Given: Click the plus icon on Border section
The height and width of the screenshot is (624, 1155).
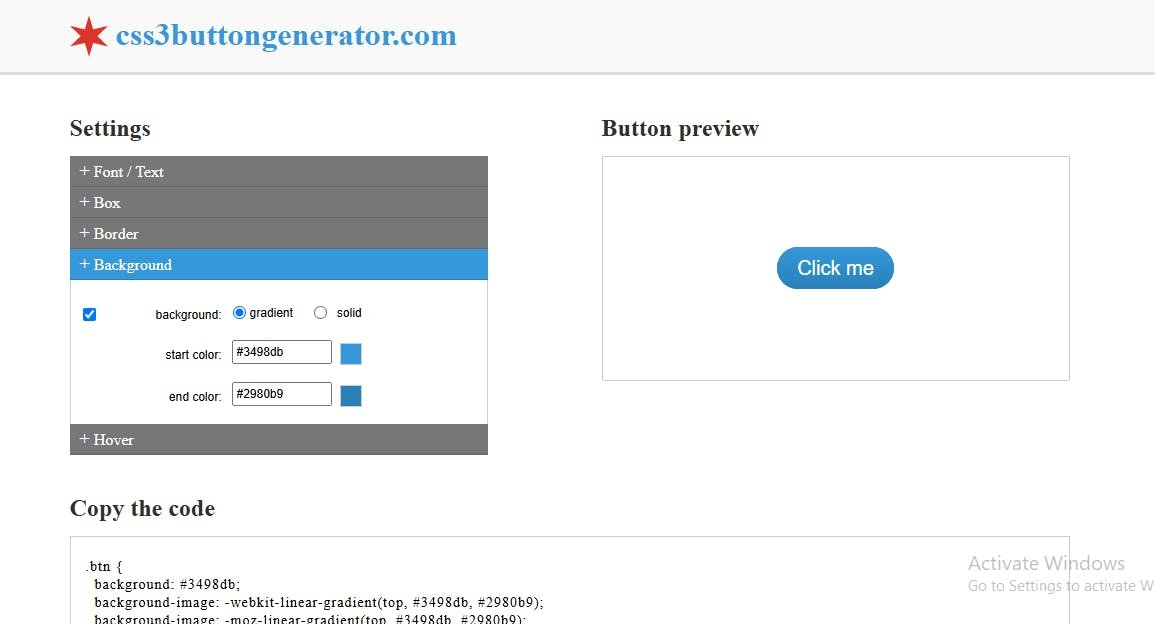Looking at the screenshot, I should point(84,233).
